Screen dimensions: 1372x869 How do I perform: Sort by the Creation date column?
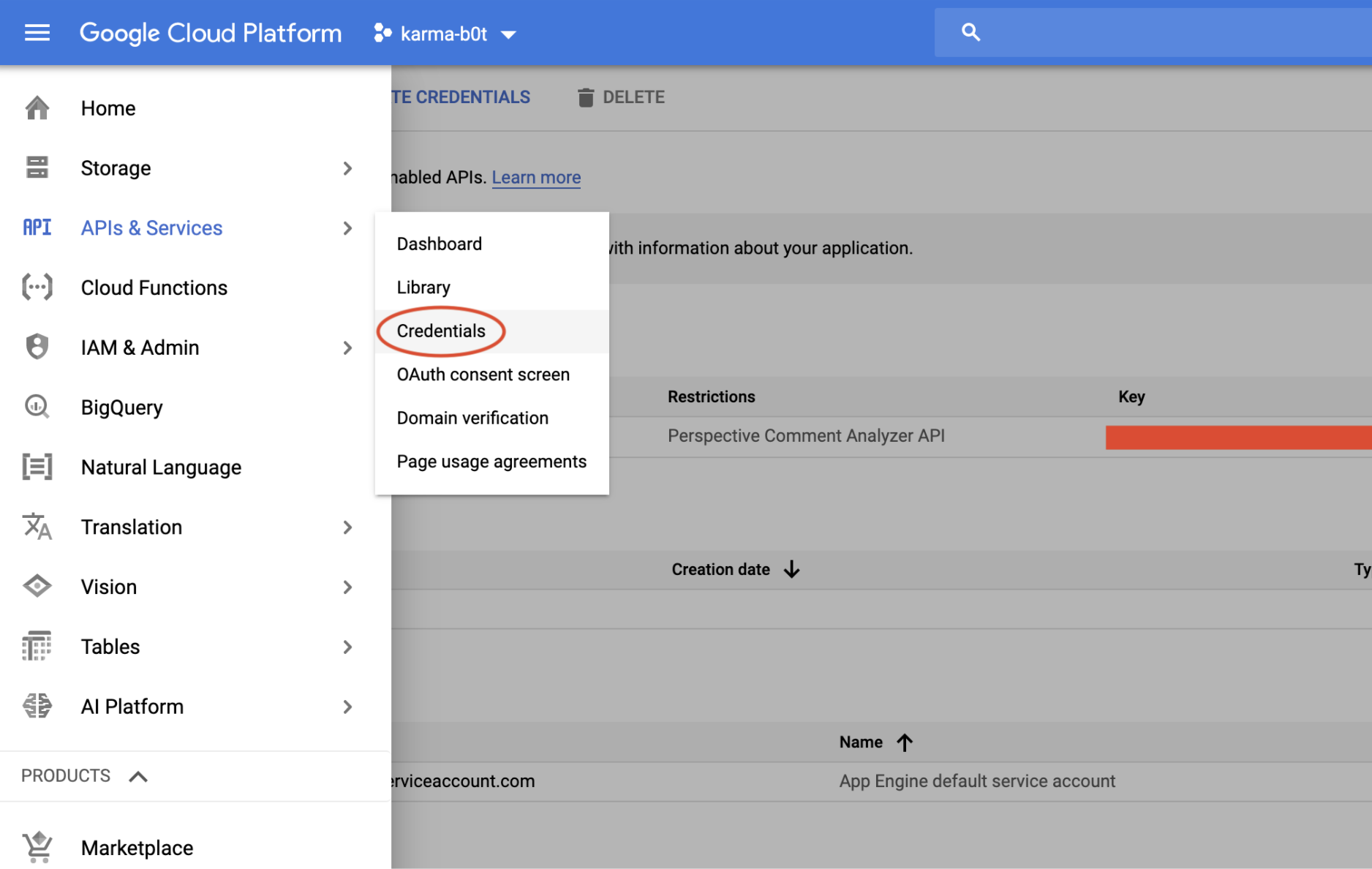click(721, 569)
